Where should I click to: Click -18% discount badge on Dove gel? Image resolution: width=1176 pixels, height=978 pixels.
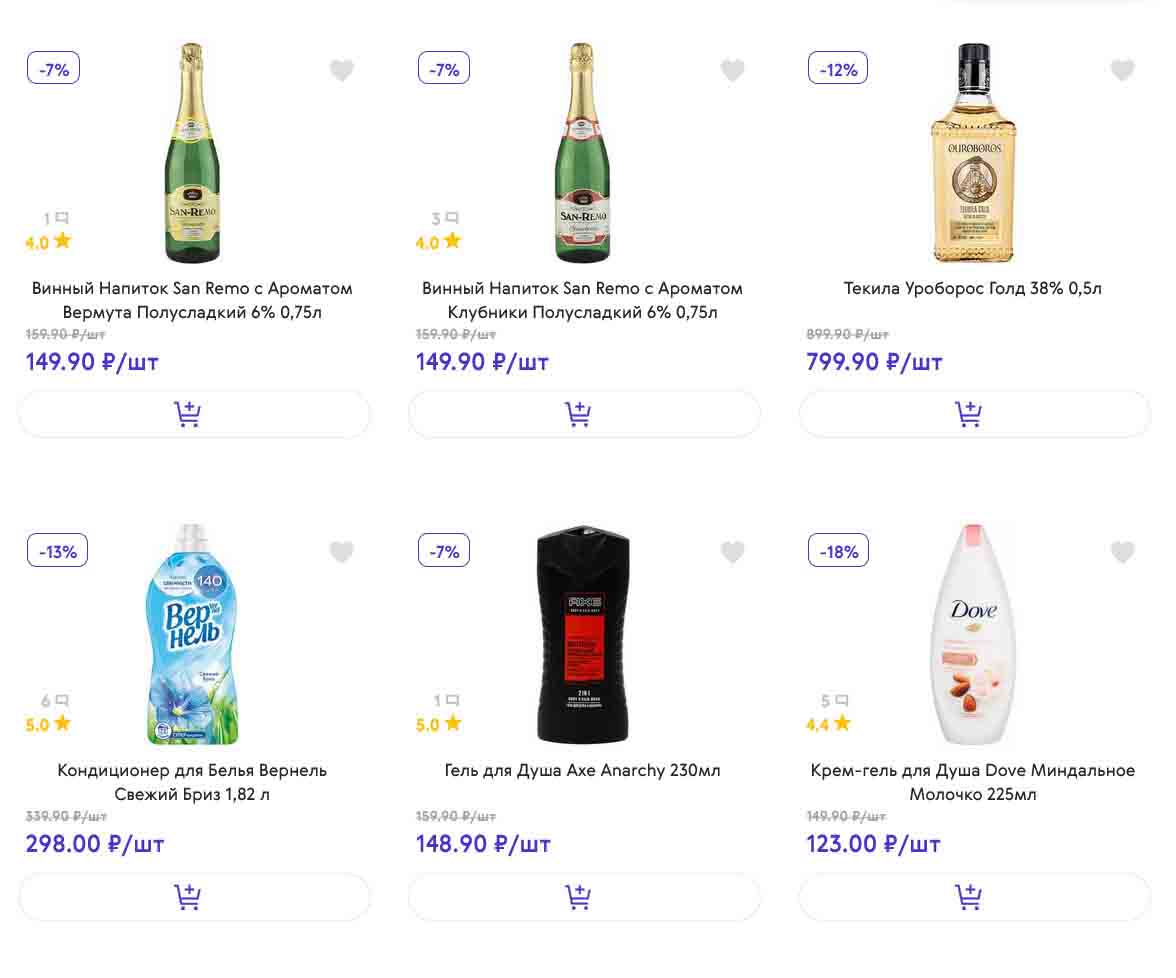(838, 551)
